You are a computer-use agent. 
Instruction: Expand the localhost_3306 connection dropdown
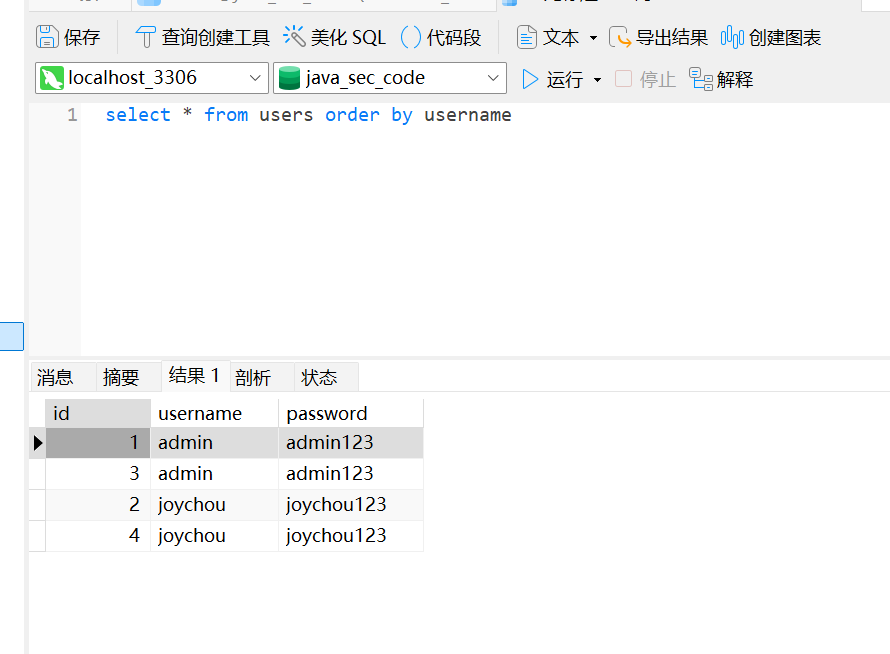click(x=254, y=78)
